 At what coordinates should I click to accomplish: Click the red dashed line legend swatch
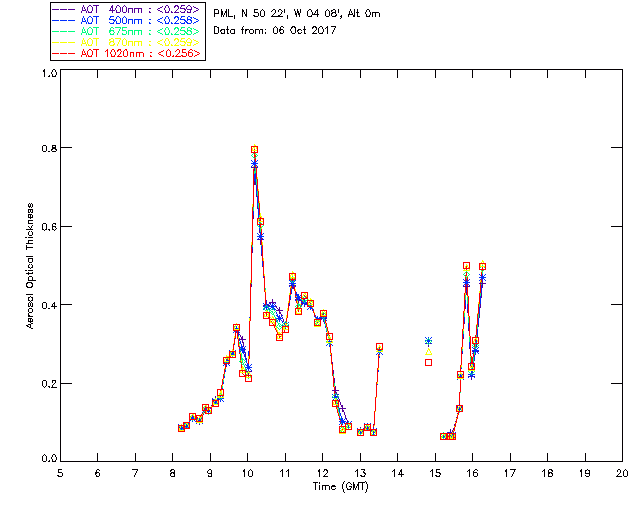coord(64,53)
